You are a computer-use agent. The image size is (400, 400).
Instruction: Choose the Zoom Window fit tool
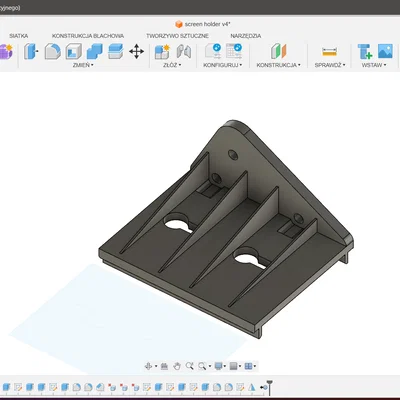coord(202,366)
